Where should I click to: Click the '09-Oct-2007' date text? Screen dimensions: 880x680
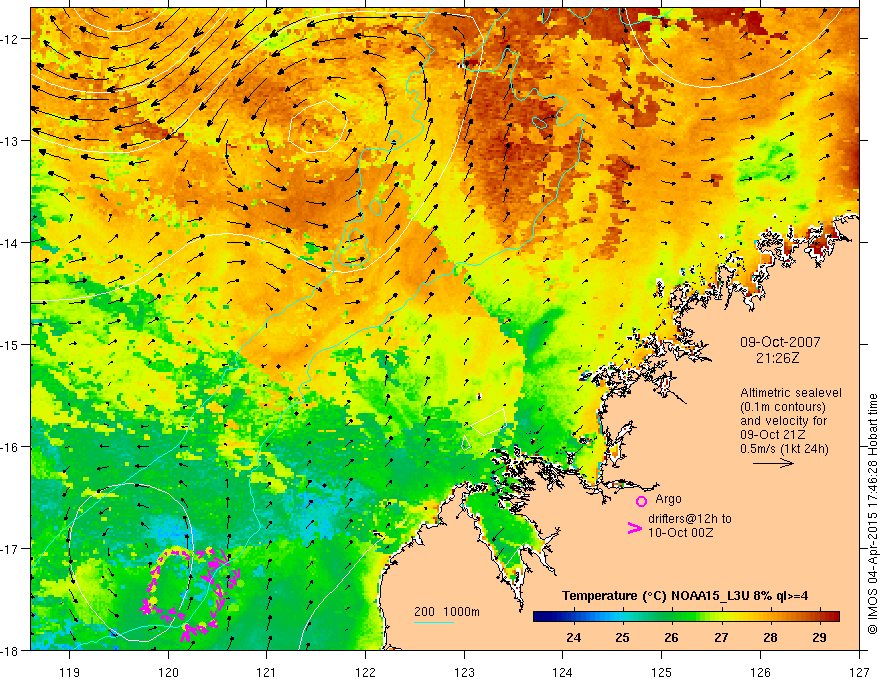[x=780, y=342]
